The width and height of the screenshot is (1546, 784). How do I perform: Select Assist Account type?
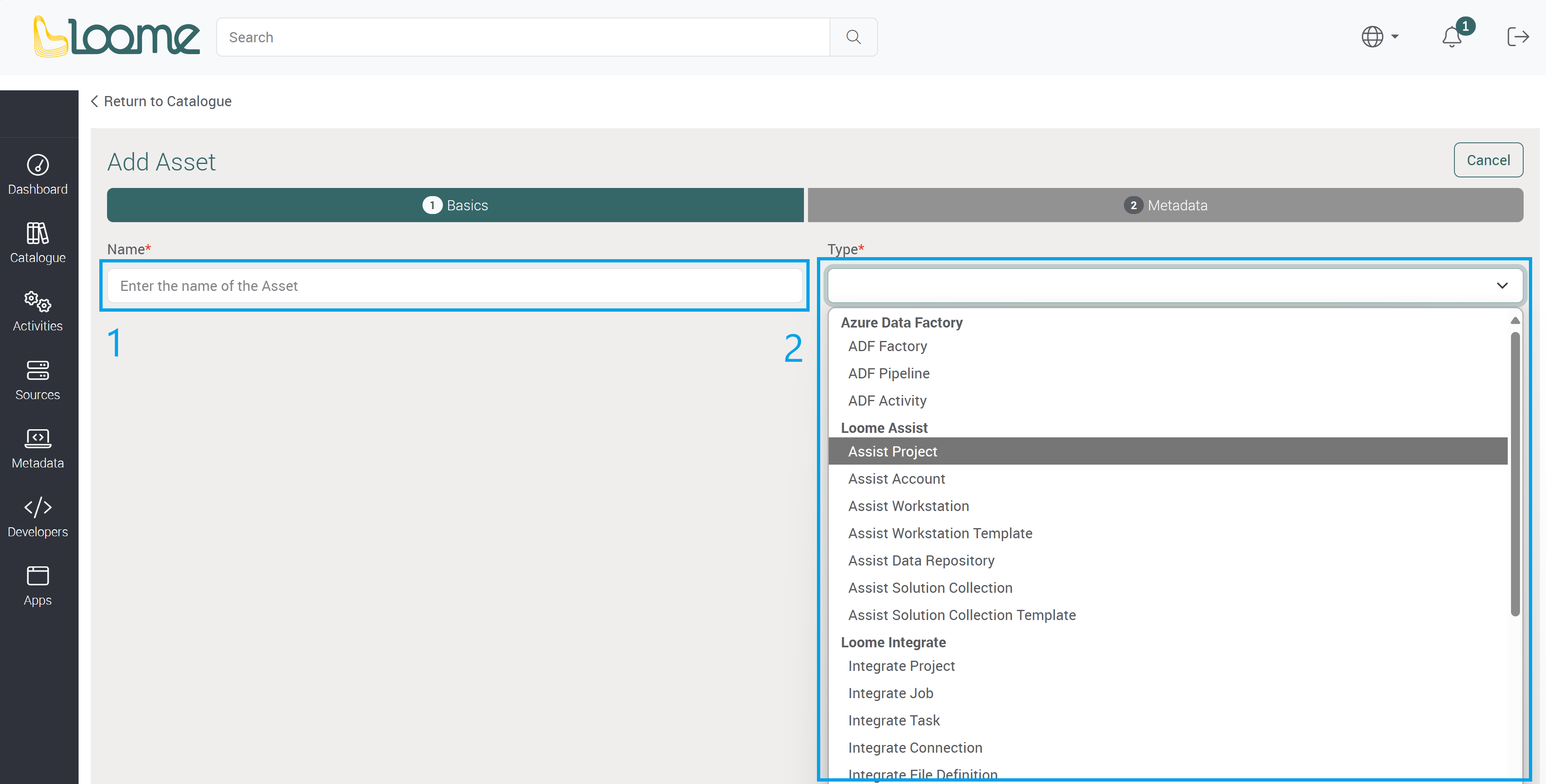[x=1168, y=479]
